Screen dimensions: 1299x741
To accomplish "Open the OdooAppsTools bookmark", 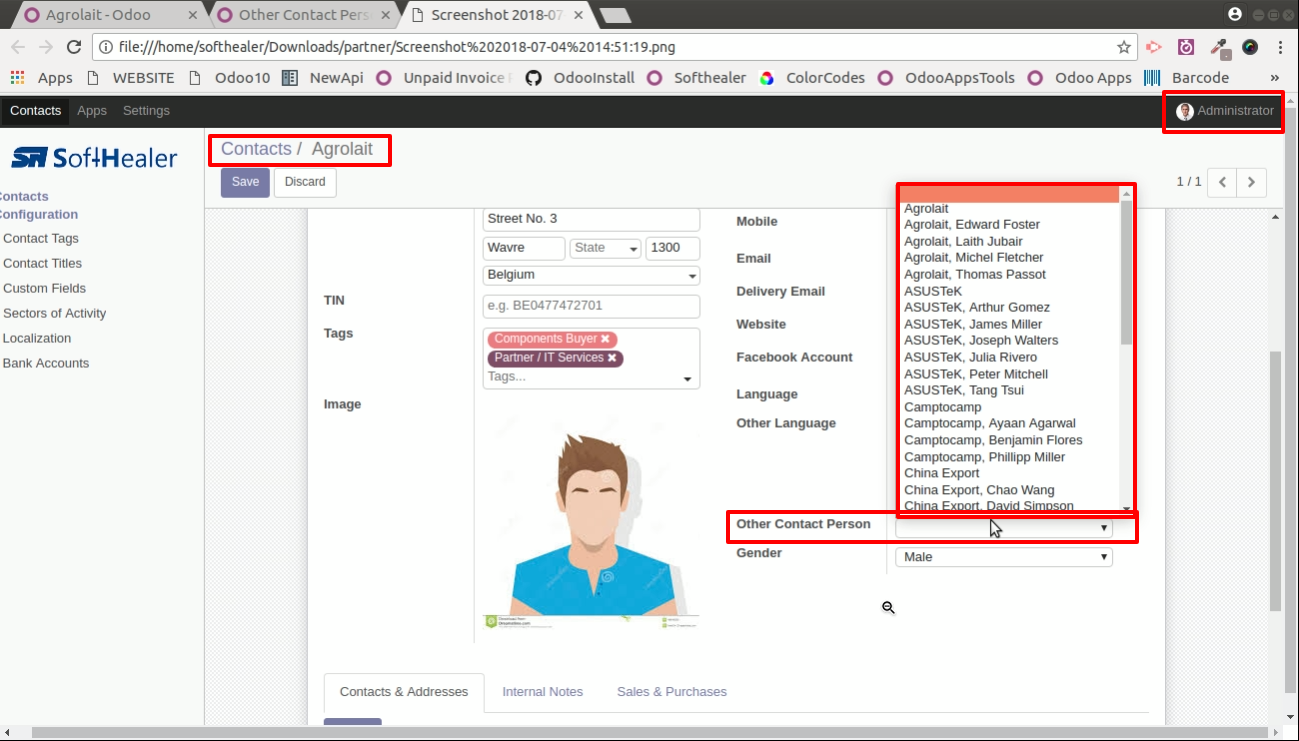I will 945,77.
